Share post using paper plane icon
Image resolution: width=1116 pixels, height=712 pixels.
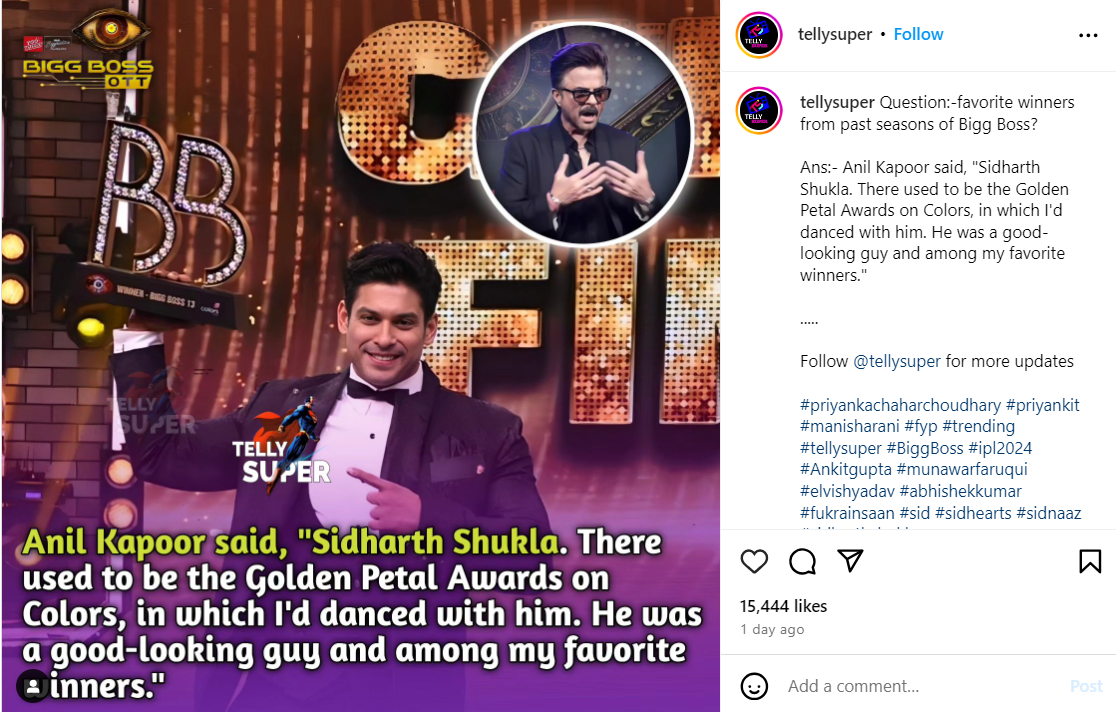[850, 561]
